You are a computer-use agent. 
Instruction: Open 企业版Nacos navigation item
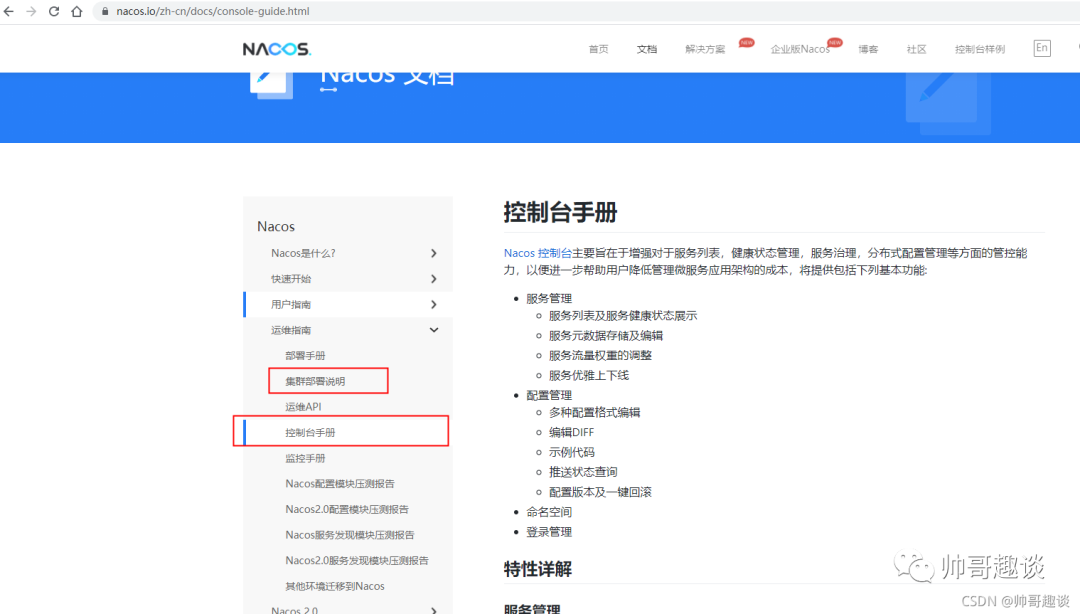pyautogui.click(x=800, y=49)
